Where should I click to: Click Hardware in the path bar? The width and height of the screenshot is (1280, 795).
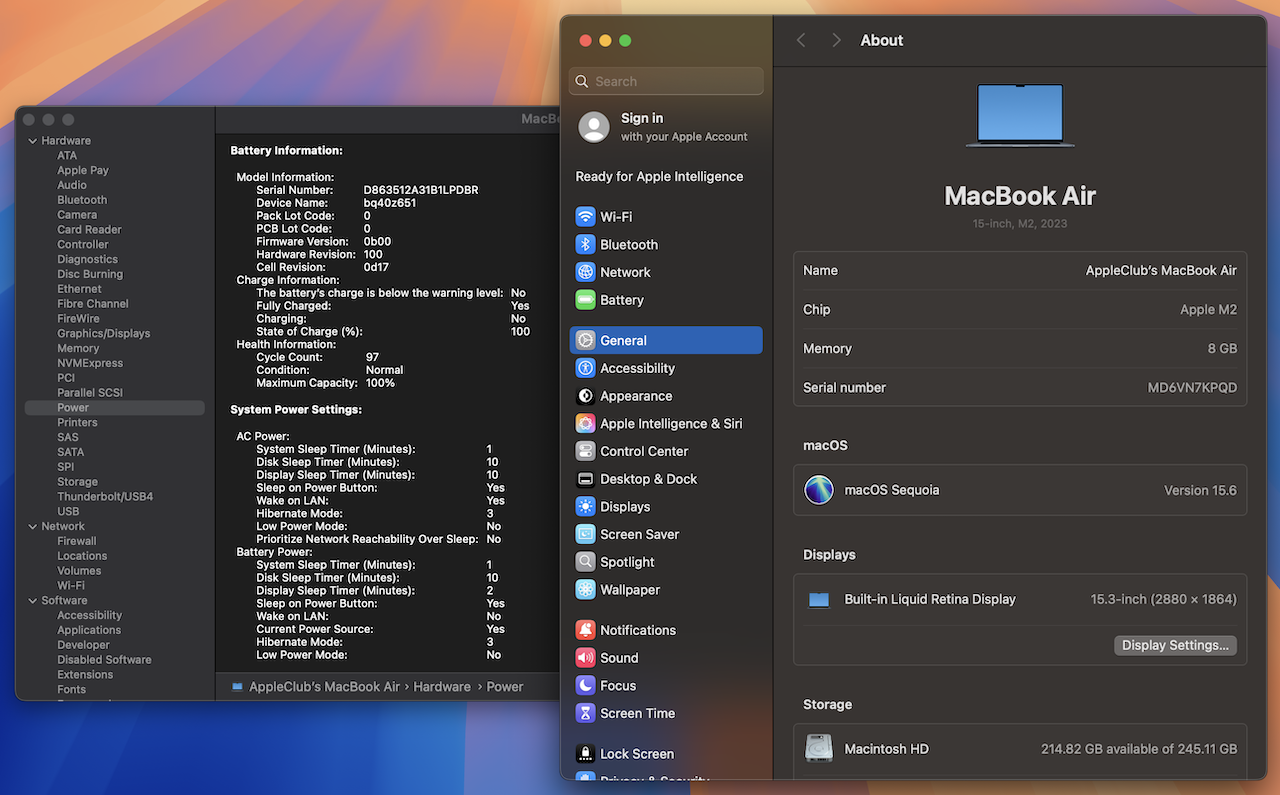[x=442, y=687]
